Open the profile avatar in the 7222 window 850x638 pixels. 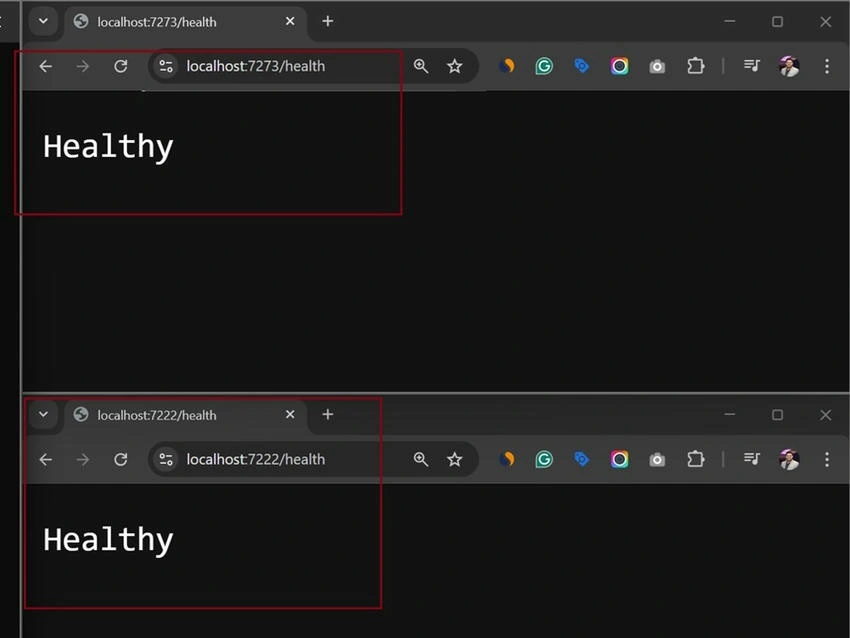click(x=789, y=460)
